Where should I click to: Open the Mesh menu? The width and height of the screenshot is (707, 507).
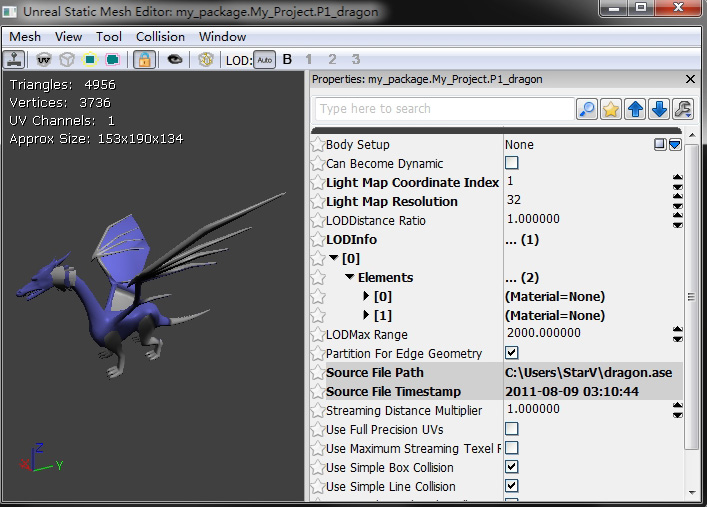coord(25,37)
